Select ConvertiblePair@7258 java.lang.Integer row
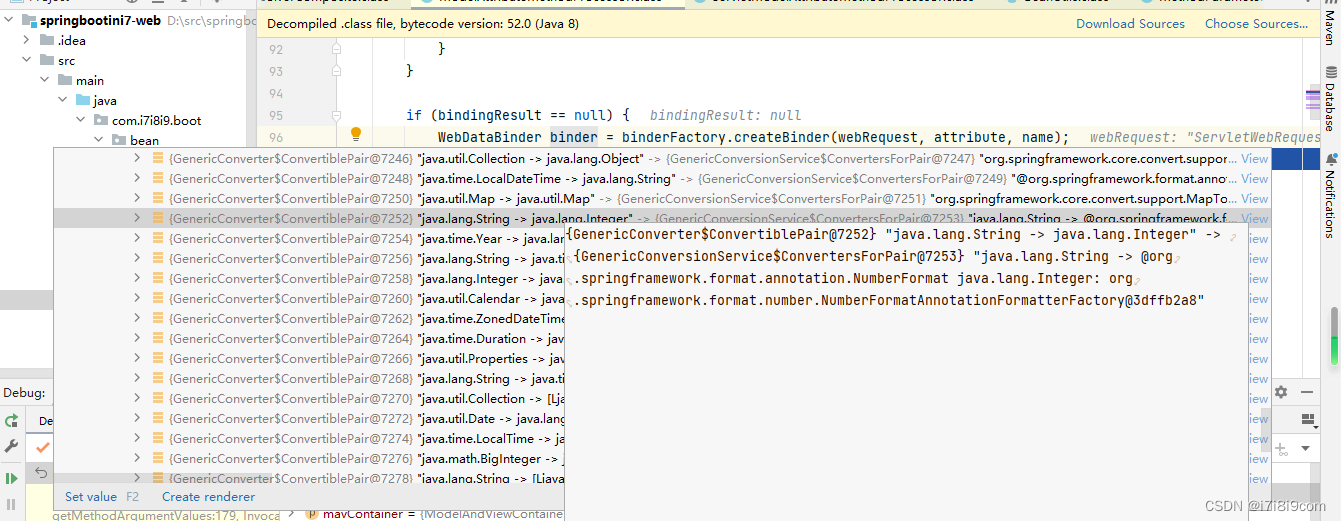The width and height of the screenshot is (1341, 521). [309, 279]
